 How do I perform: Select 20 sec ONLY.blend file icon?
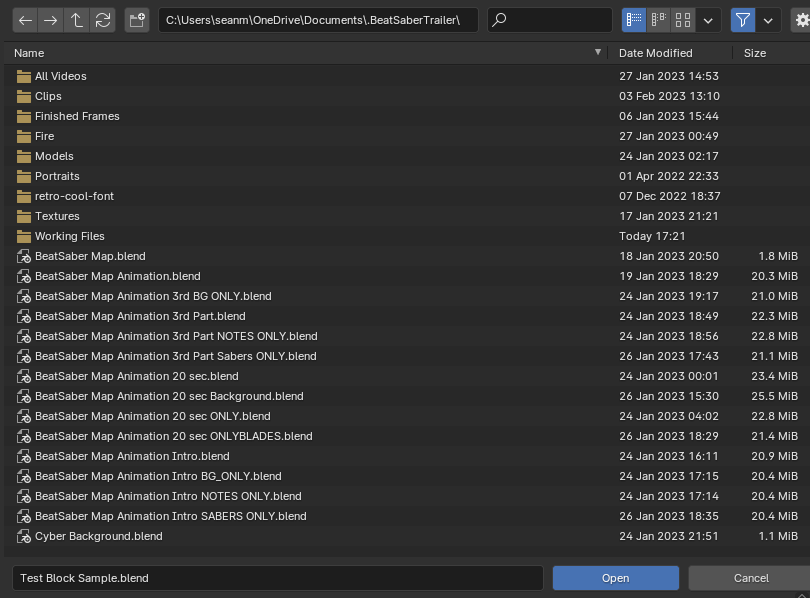coord(24,417)
